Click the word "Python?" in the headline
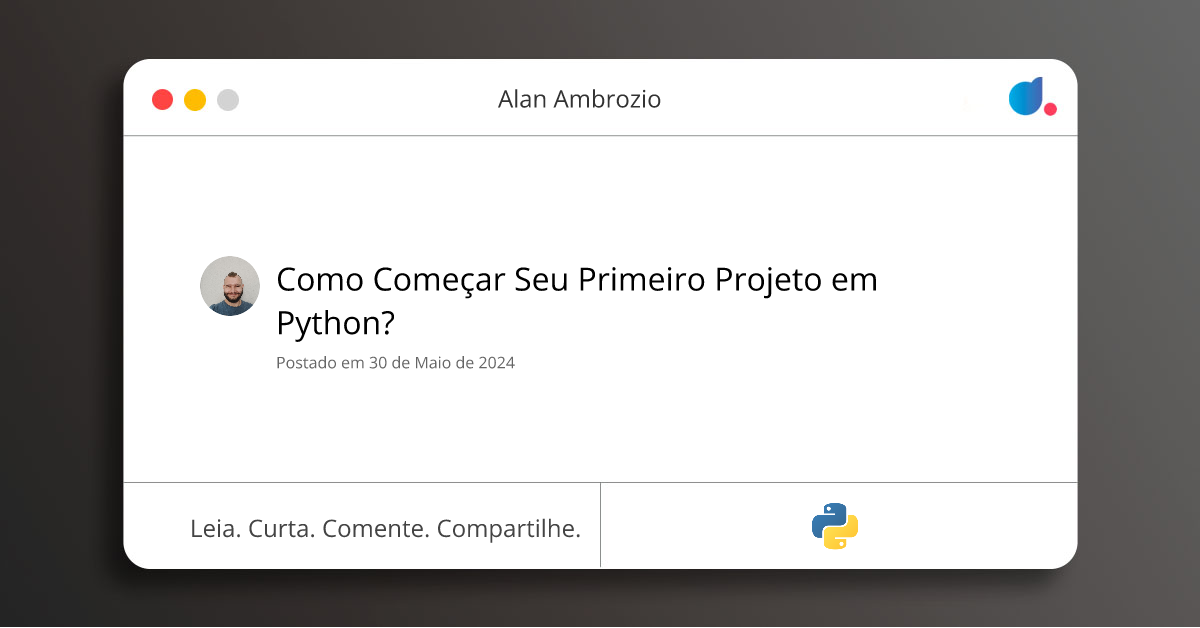Viewport: 1200px width, 628px height. point(335,324)
